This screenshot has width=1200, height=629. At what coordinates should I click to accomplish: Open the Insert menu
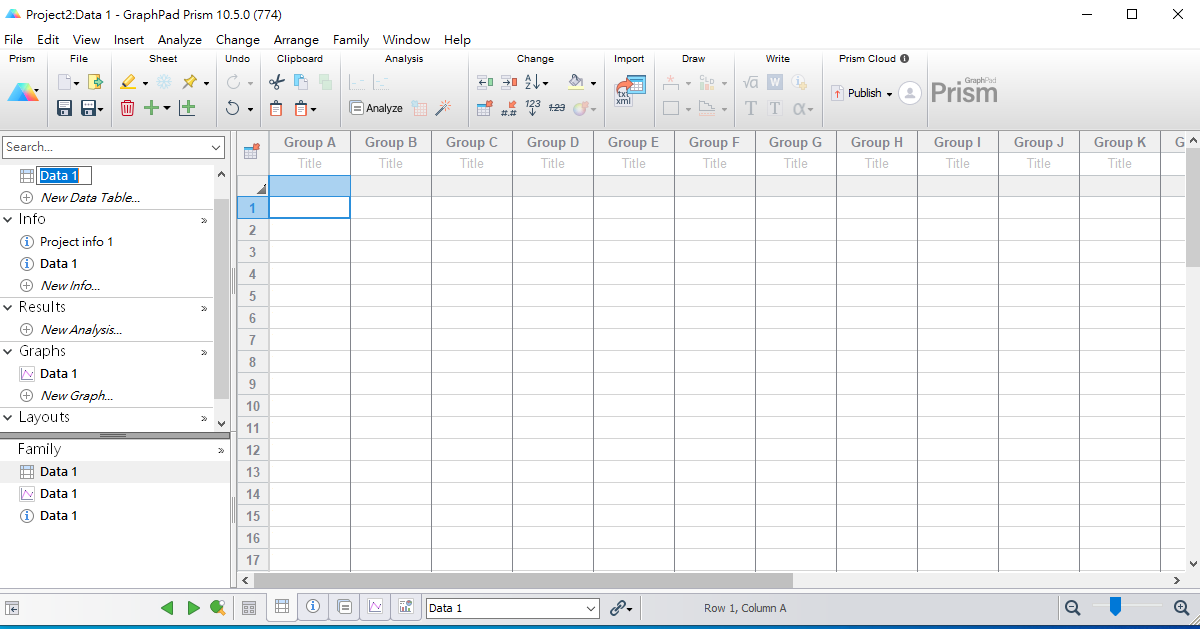129,40
